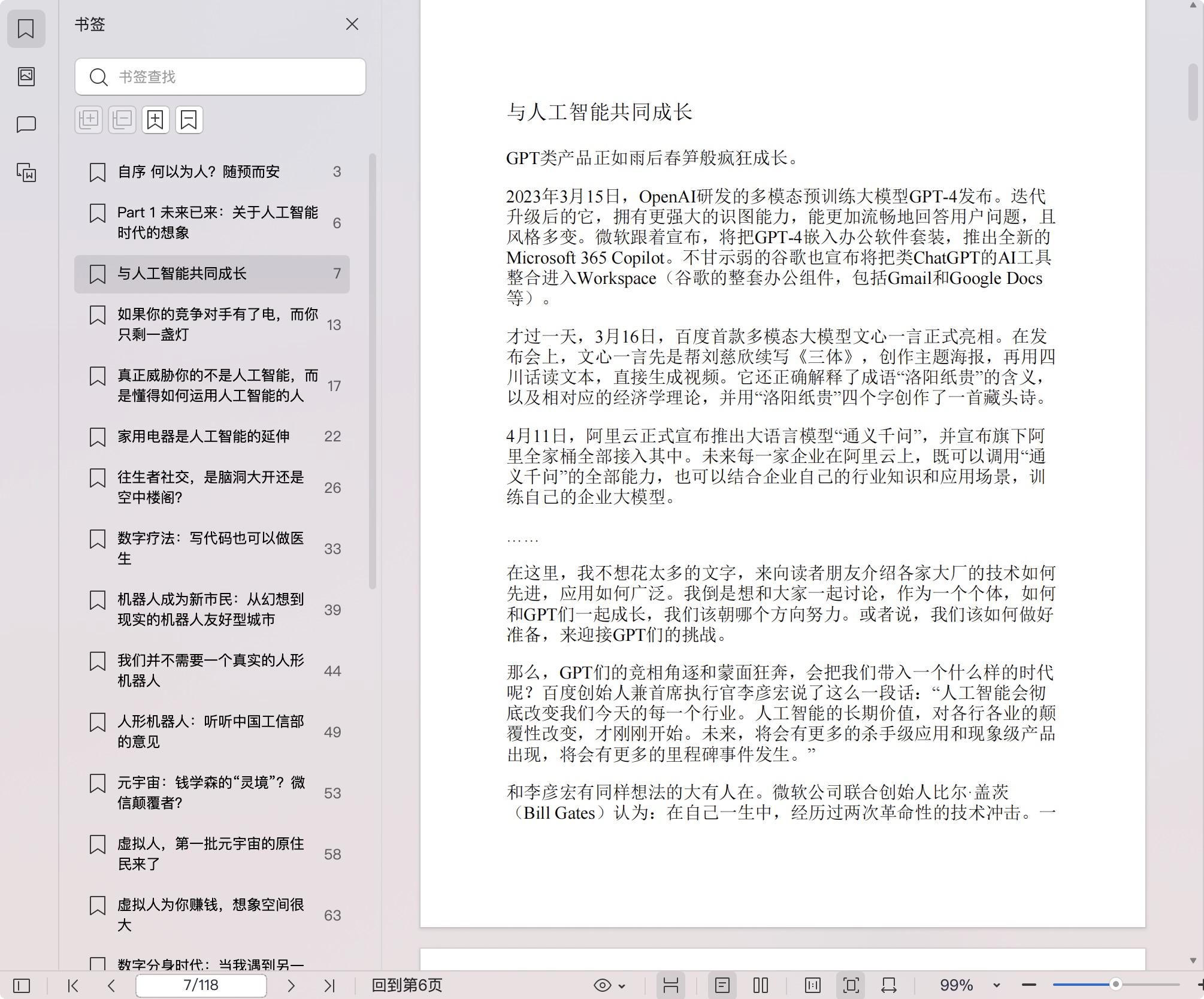Open bookmark 人形机器人：听听中国工信部的意见
1204x999 pixels.
click(x=212, y=732)
